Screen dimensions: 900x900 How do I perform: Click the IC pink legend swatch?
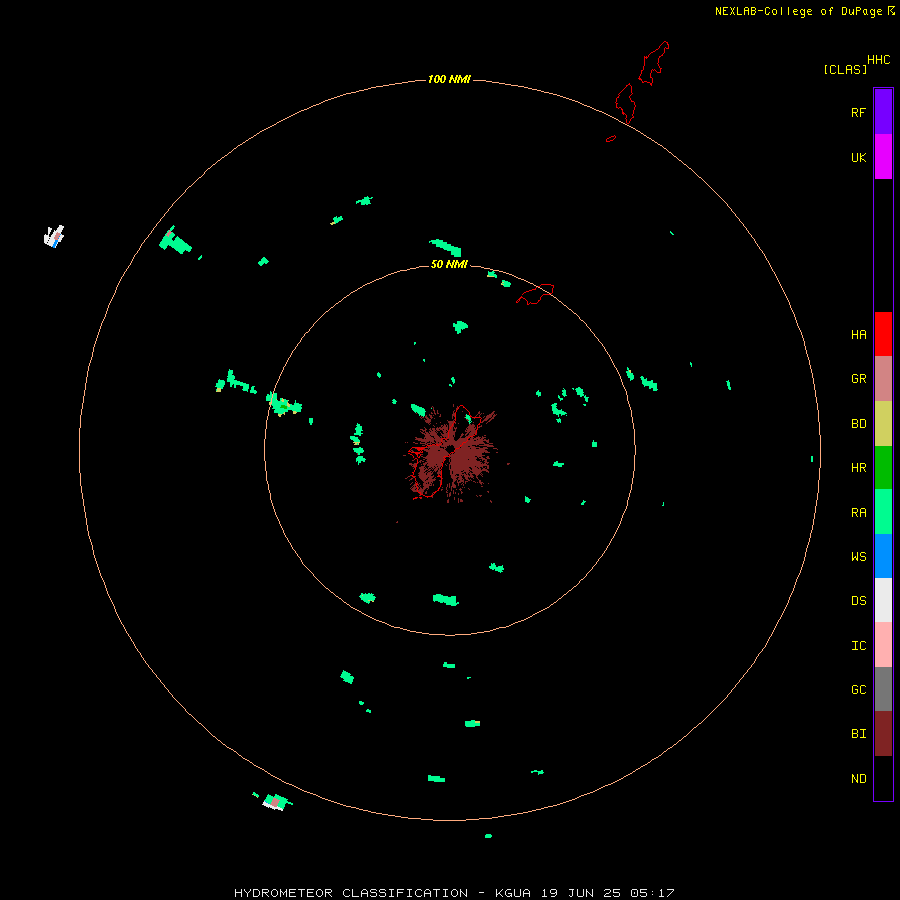883,645
